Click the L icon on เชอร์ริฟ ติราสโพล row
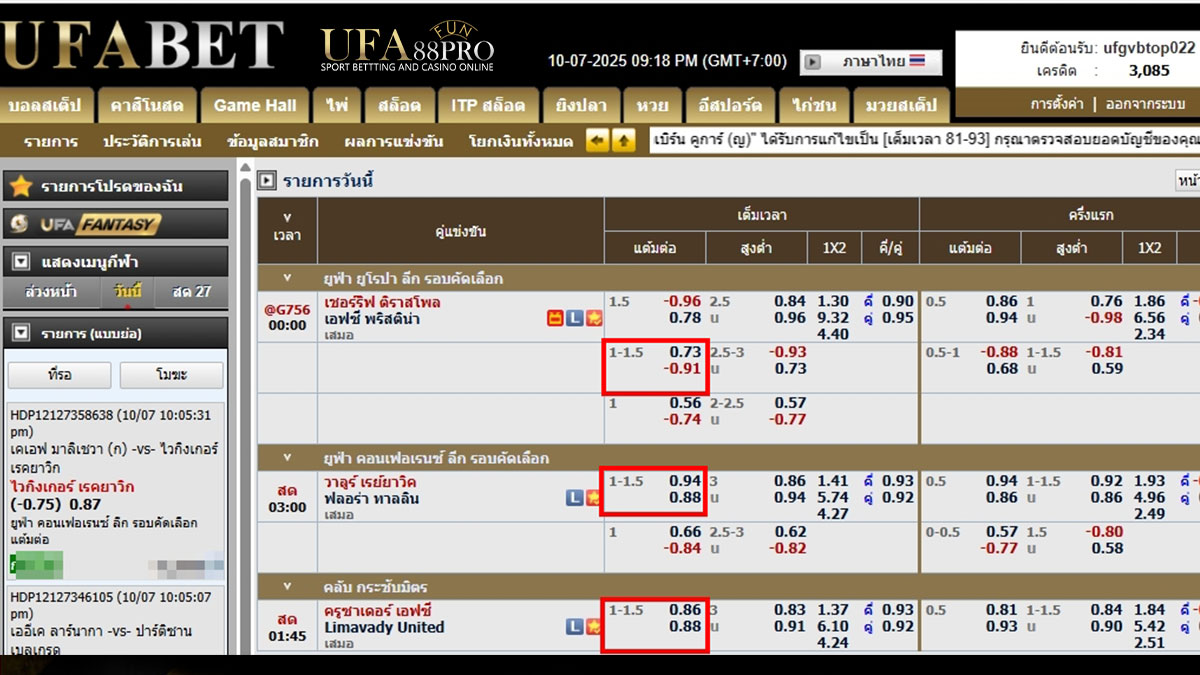The height and width of the screenshot is (675, 1200). tap(574, 318)
